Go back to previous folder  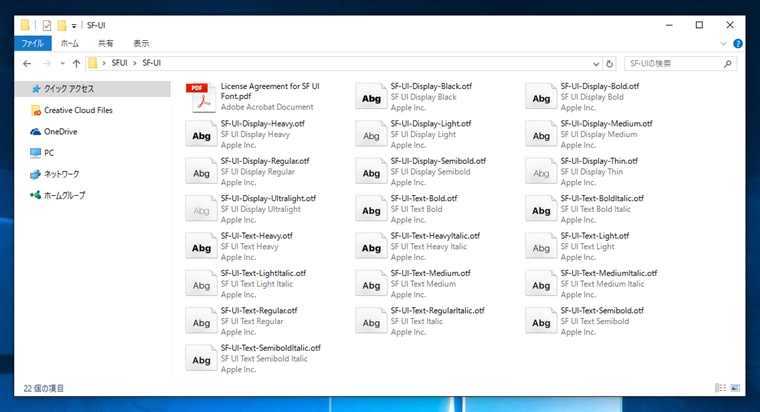[x=27, y=63]
